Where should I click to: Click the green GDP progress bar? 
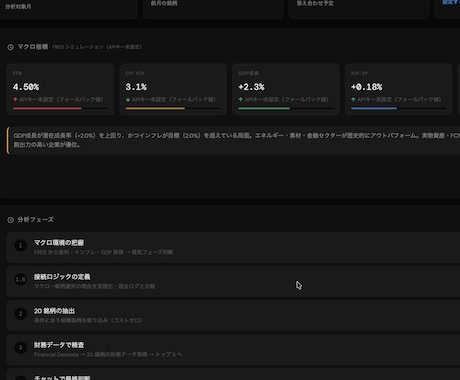[x=264, y=108]
